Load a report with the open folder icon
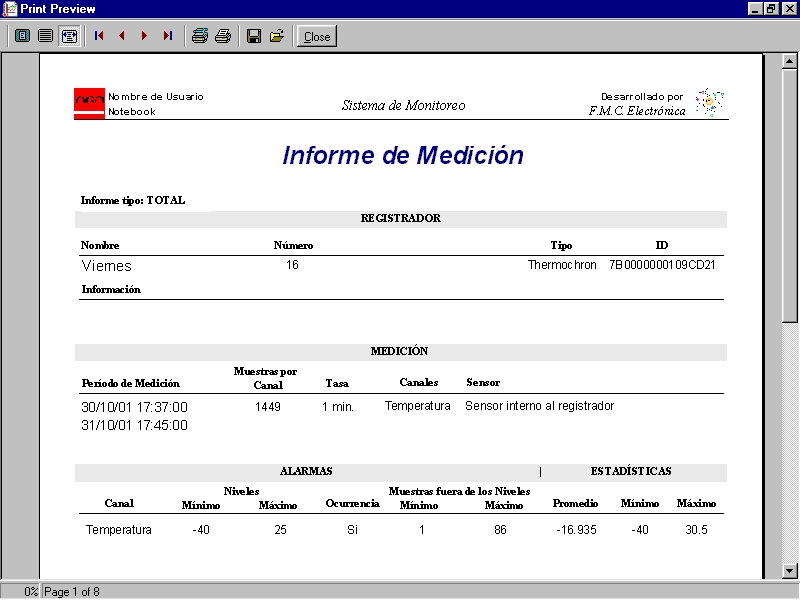The width and height of the screenshot is (800, 600). coord(277,36)
